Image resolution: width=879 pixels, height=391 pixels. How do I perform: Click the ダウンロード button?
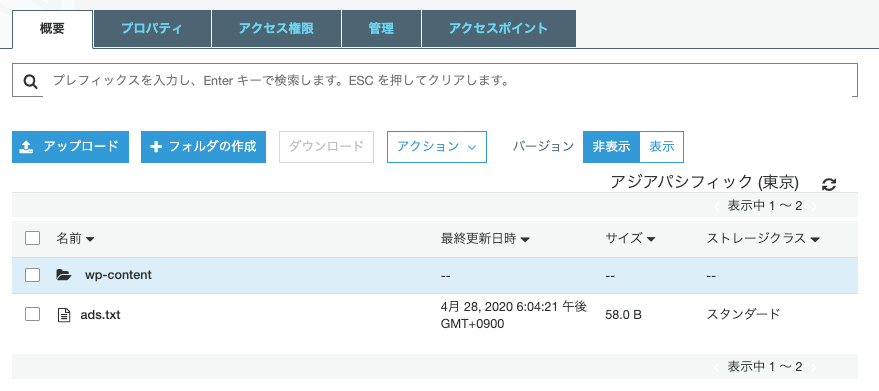click(326, 147)
